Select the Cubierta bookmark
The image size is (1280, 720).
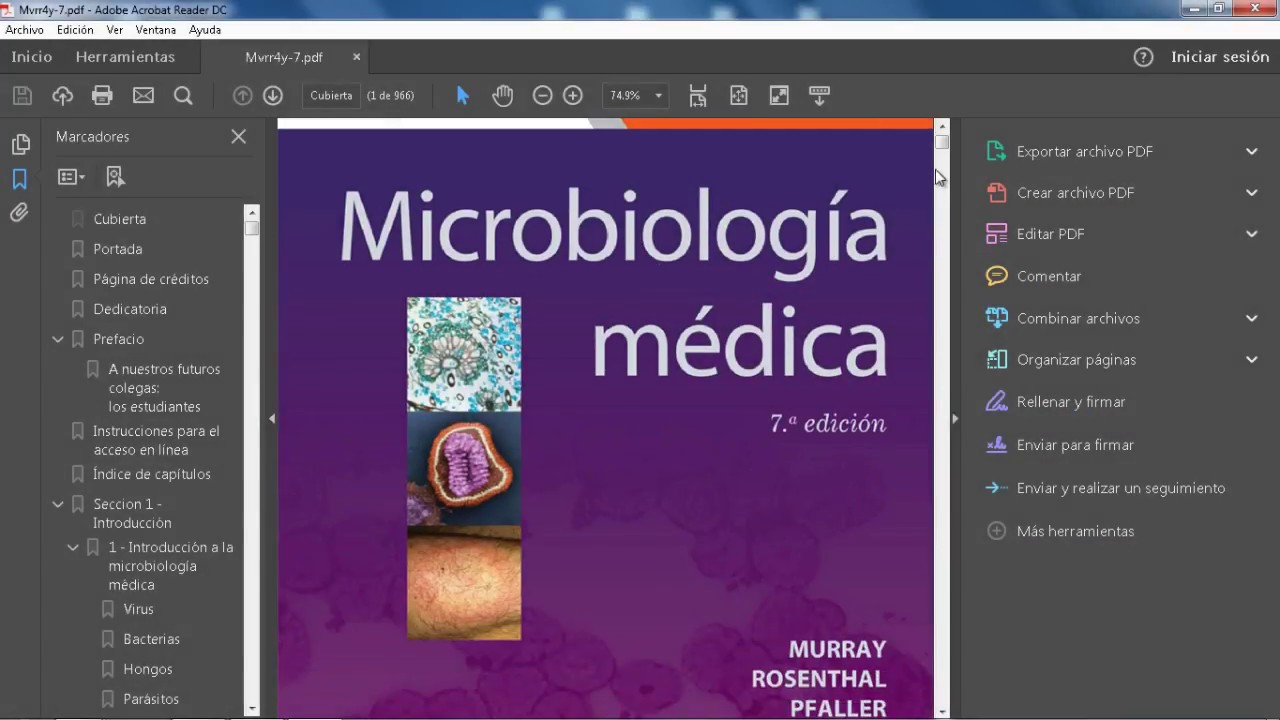119,219
